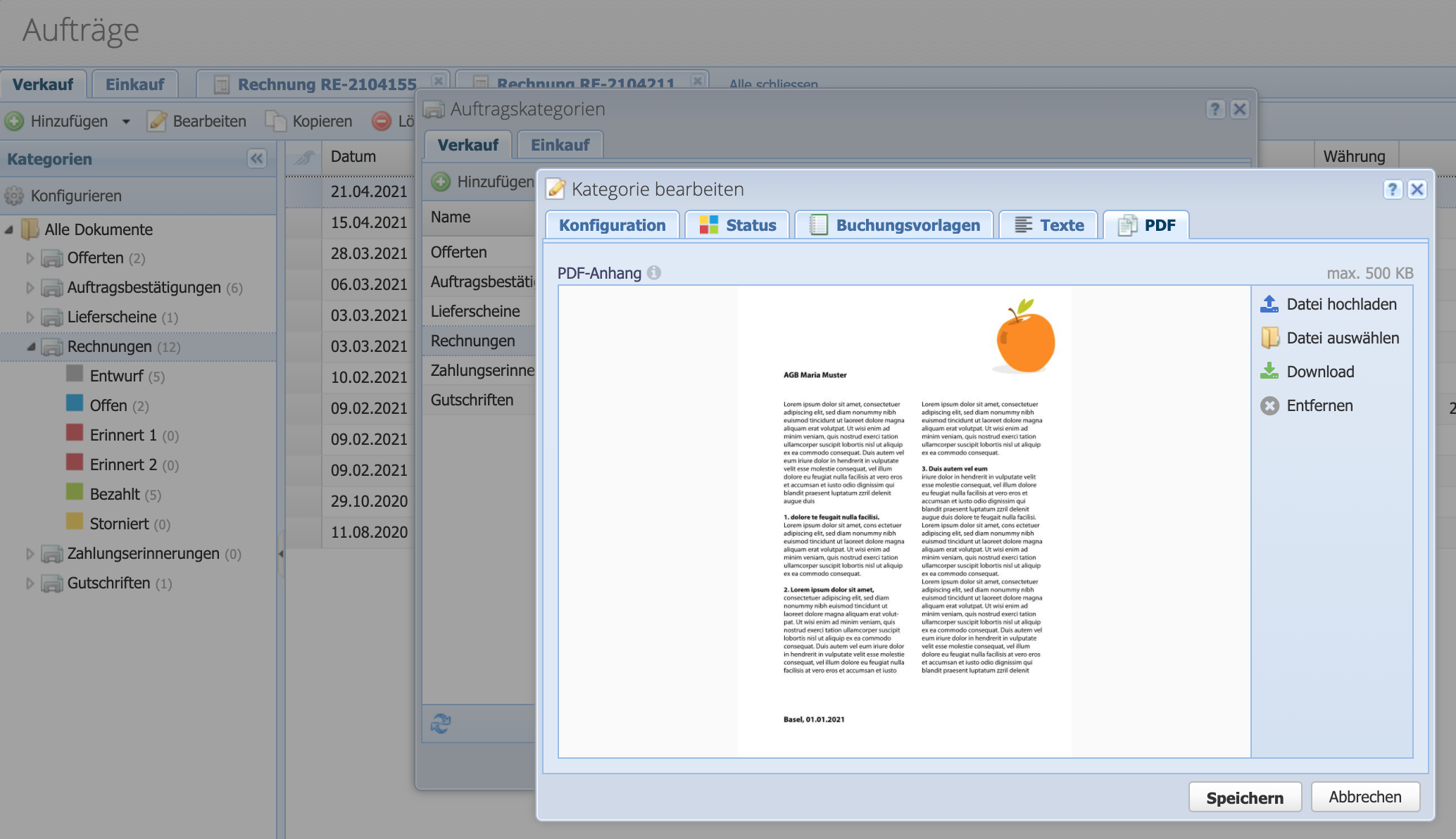Expand the Offerten tree node
Screen dimensions: 1456x839
[30, 258]
